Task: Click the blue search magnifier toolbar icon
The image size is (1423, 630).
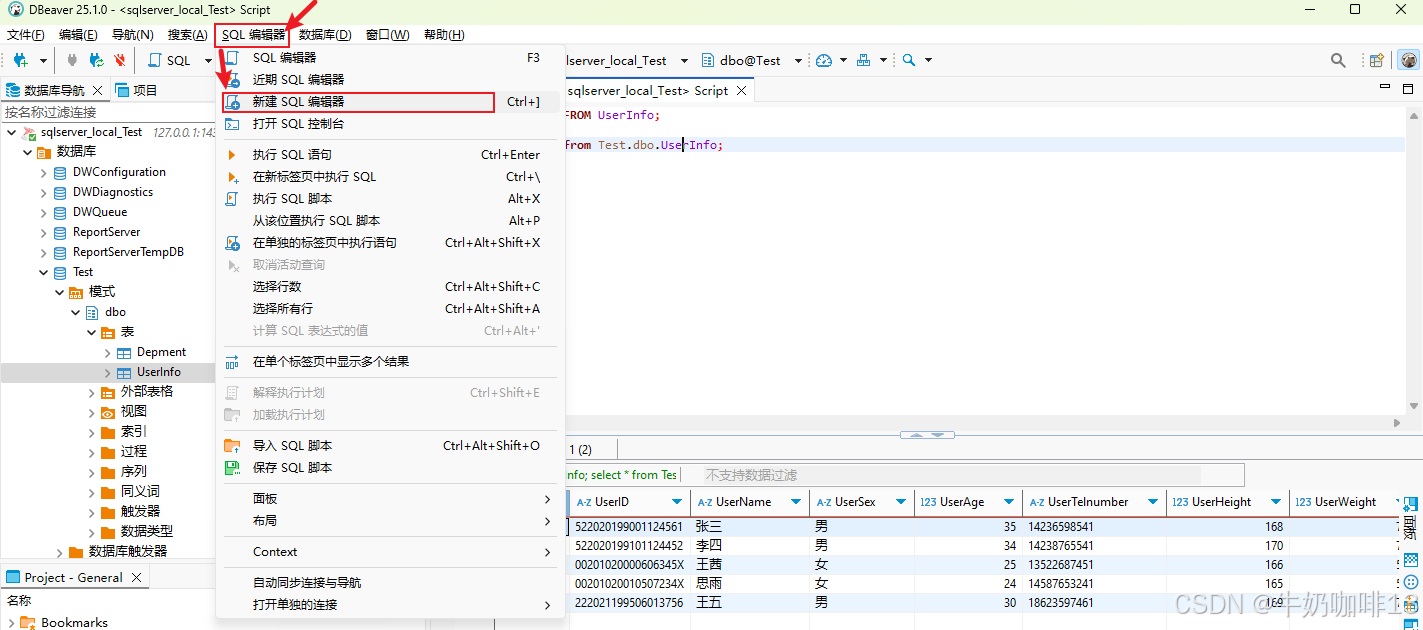Action: point(908,61)
